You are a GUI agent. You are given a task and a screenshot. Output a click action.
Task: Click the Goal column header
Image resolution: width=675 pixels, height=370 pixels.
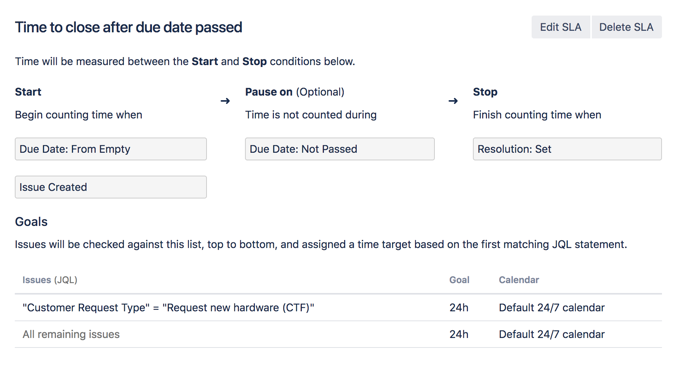459,280
